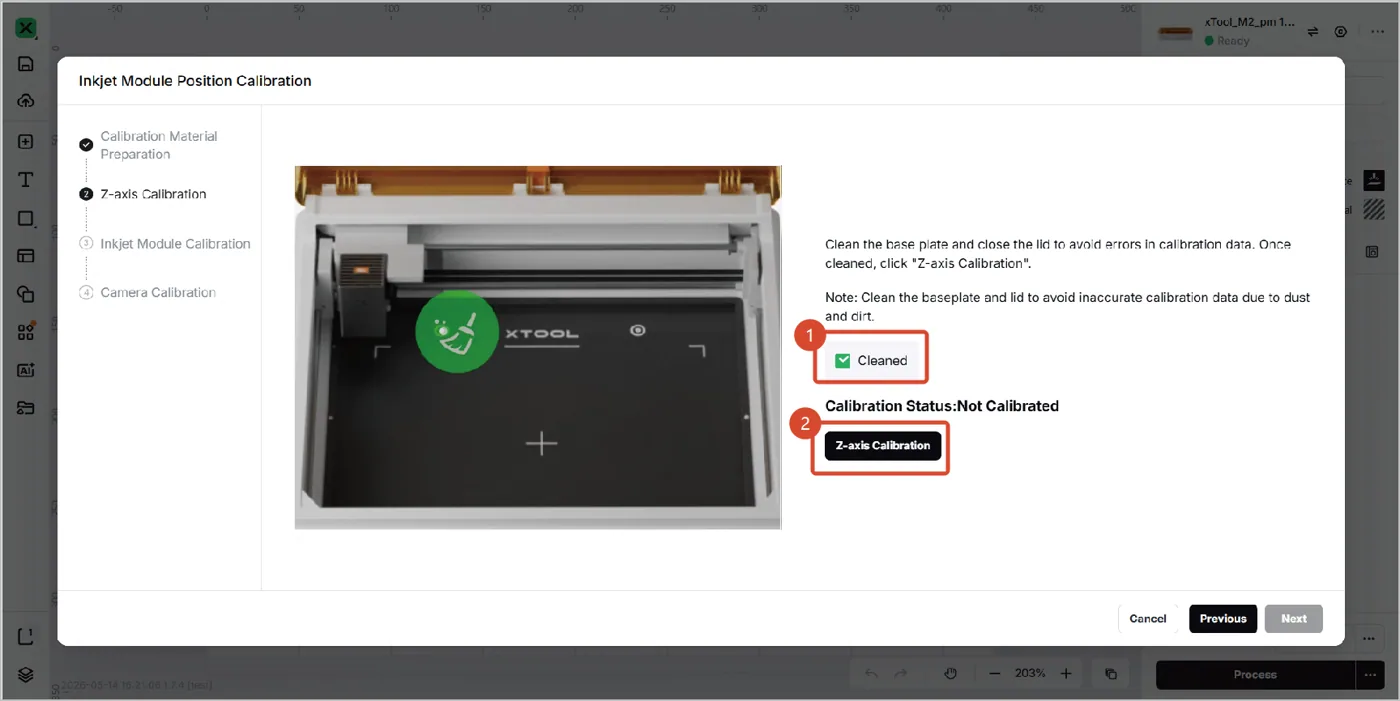
Task: Go back with the Previous button
Action: [1223, 619]
